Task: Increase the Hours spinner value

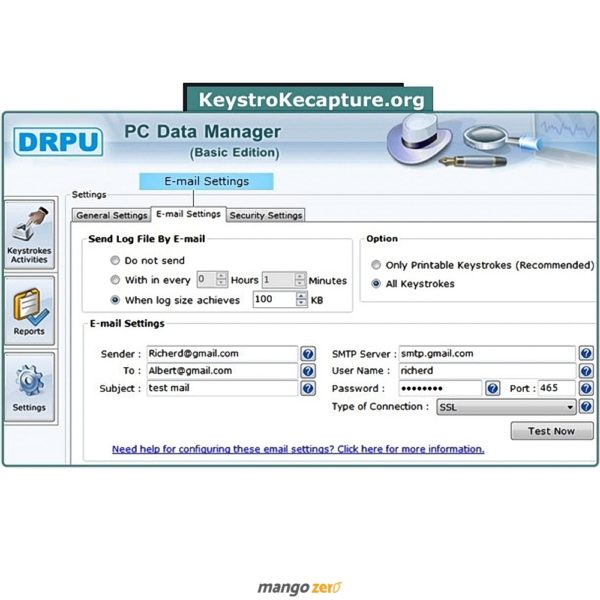Action: click(x=221, y=276)
